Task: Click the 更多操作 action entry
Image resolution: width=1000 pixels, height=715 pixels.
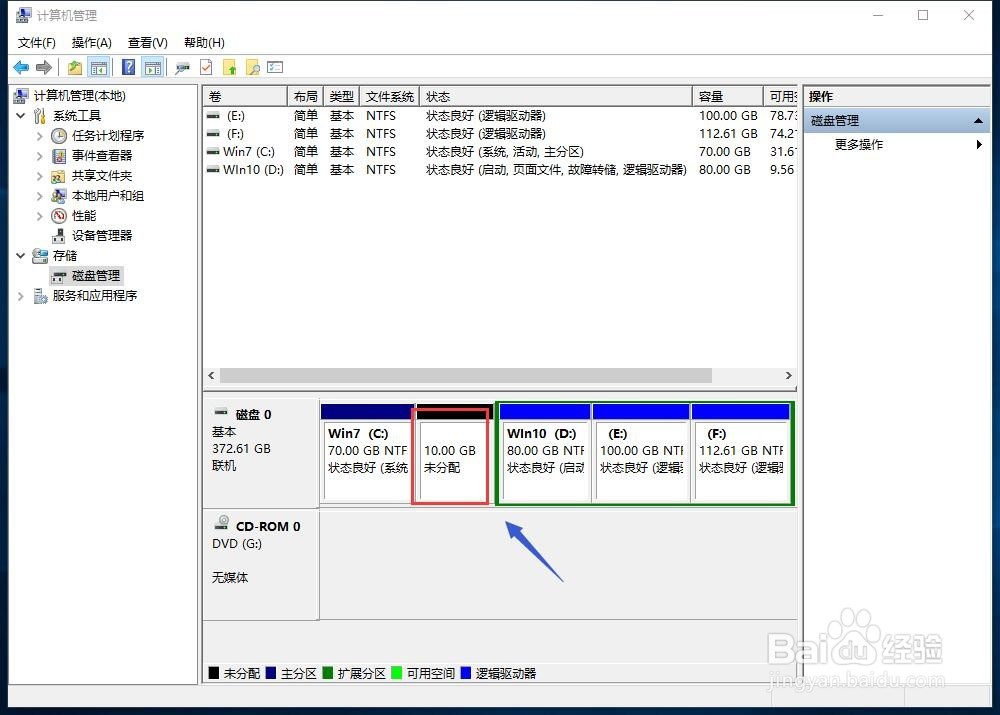Action: 858,144
